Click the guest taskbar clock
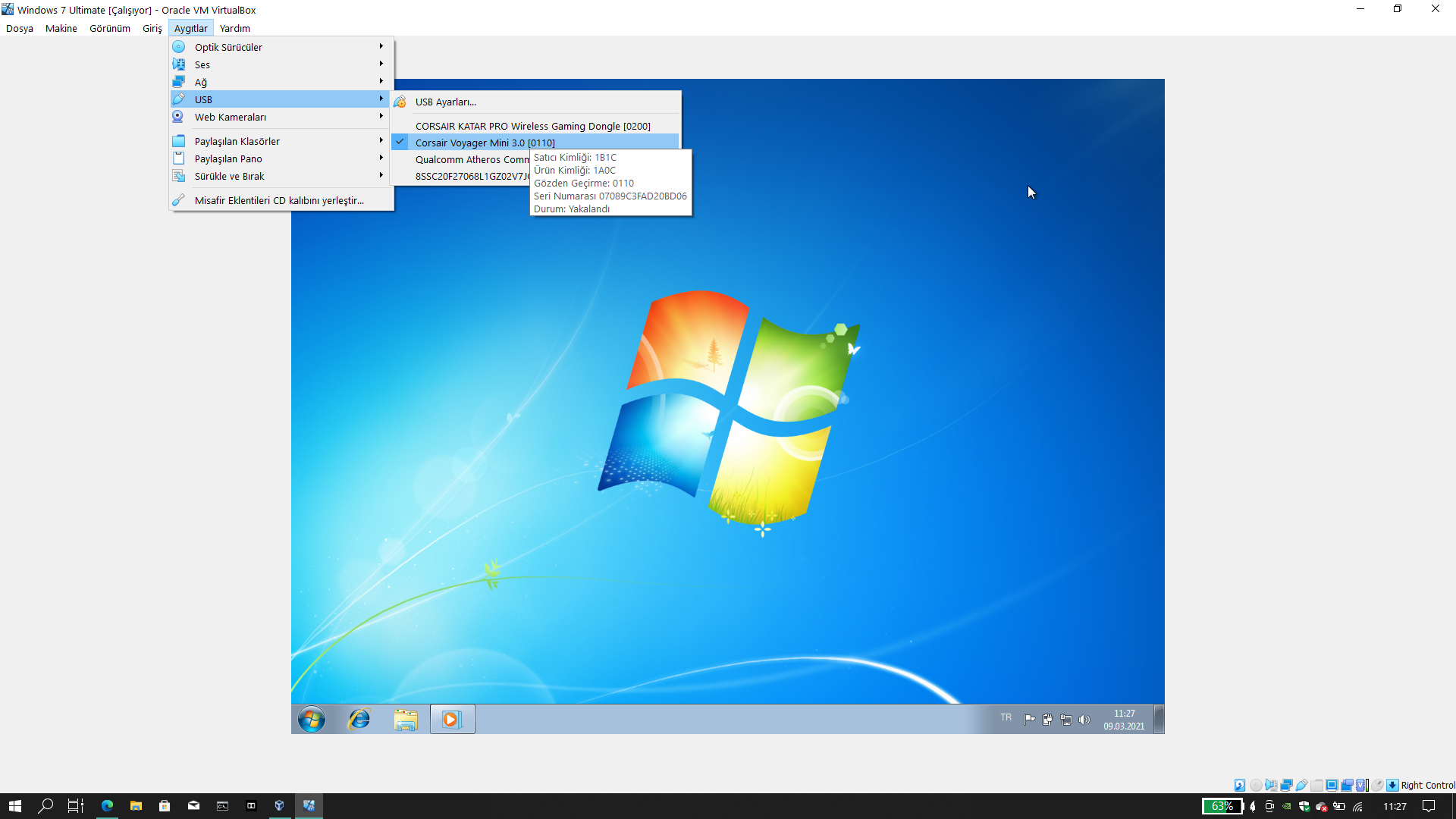This screenshot has width=1456, height=819. coord(1124,719)
